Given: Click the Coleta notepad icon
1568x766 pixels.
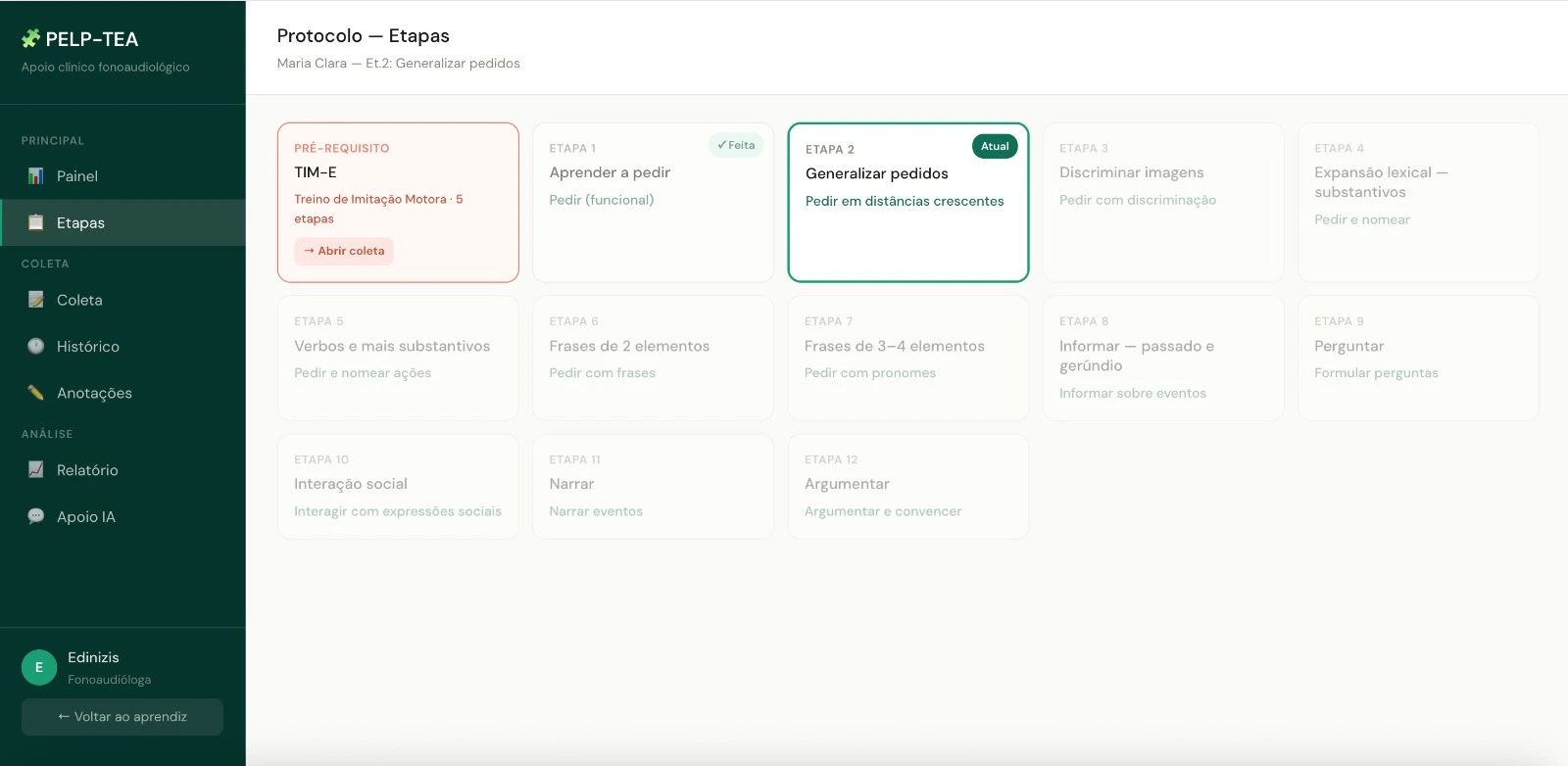Looking at the screenshot, I should pos(36,300).
